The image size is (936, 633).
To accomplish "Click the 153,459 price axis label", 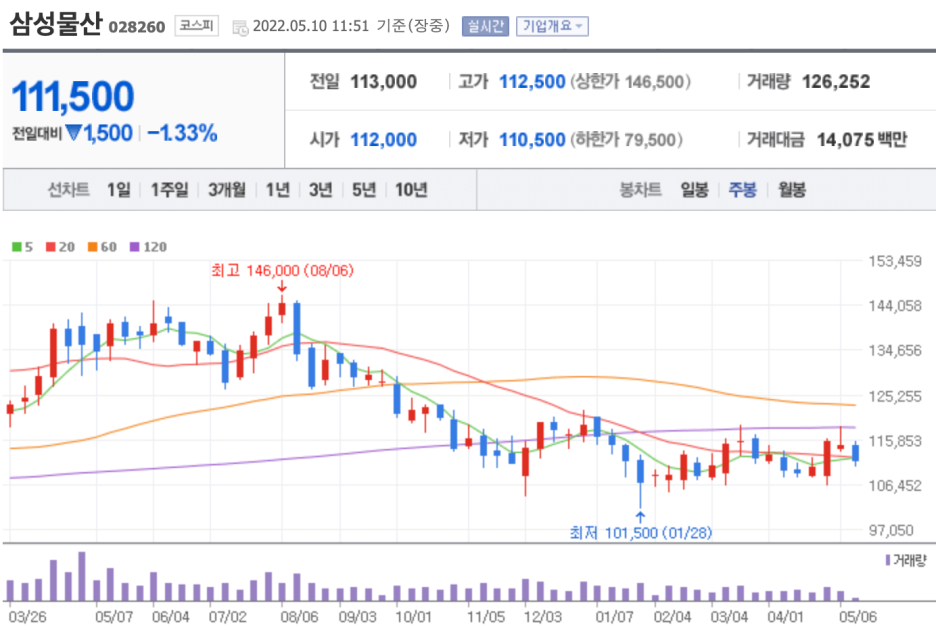I will pyautogui.click(x=895, y=261).
